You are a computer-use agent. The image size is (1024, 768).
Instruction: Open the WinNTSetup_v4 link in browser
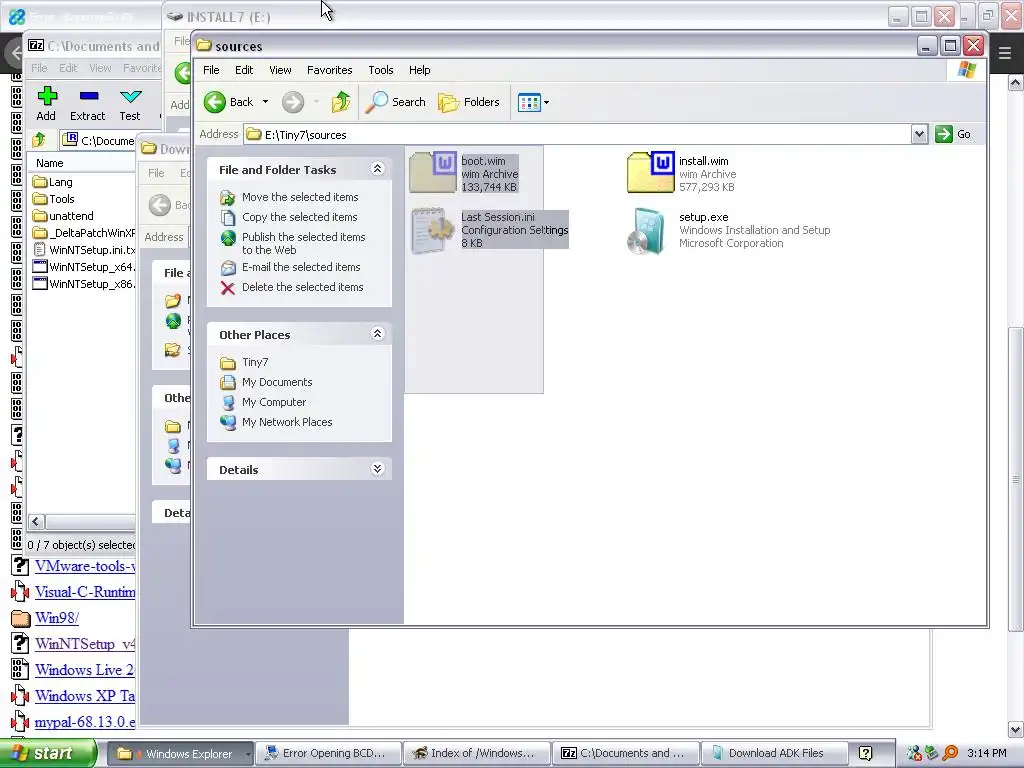click(85, 644)
